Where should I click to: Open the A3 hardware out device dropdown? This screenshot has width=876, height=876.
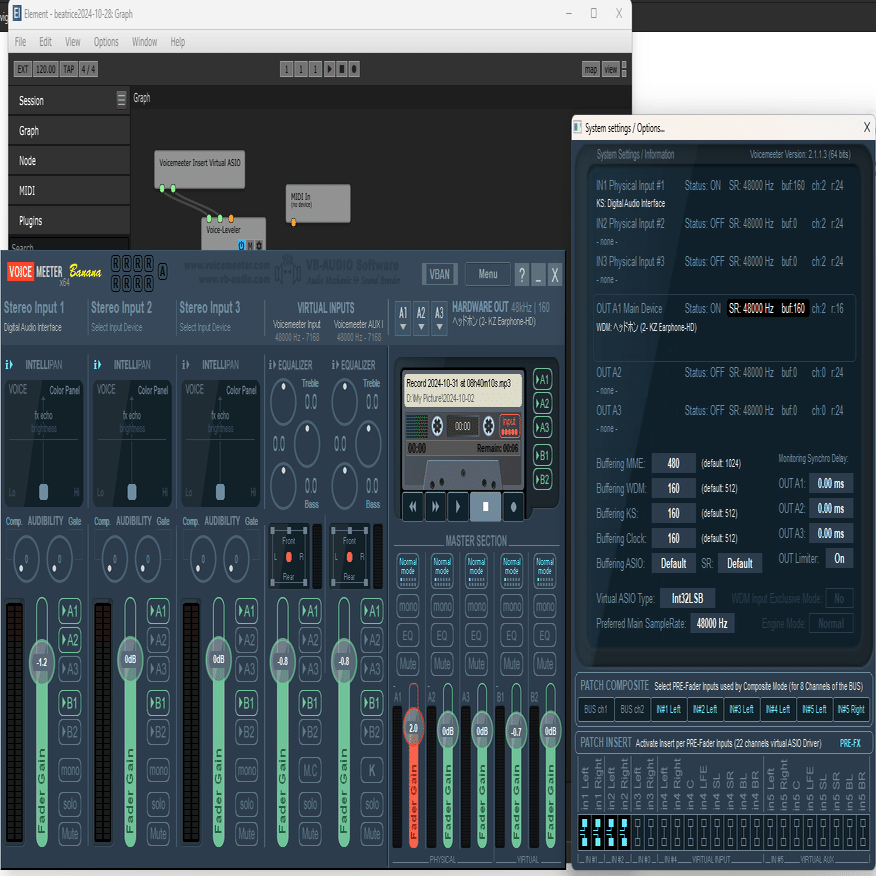click(x=440, y=318)
